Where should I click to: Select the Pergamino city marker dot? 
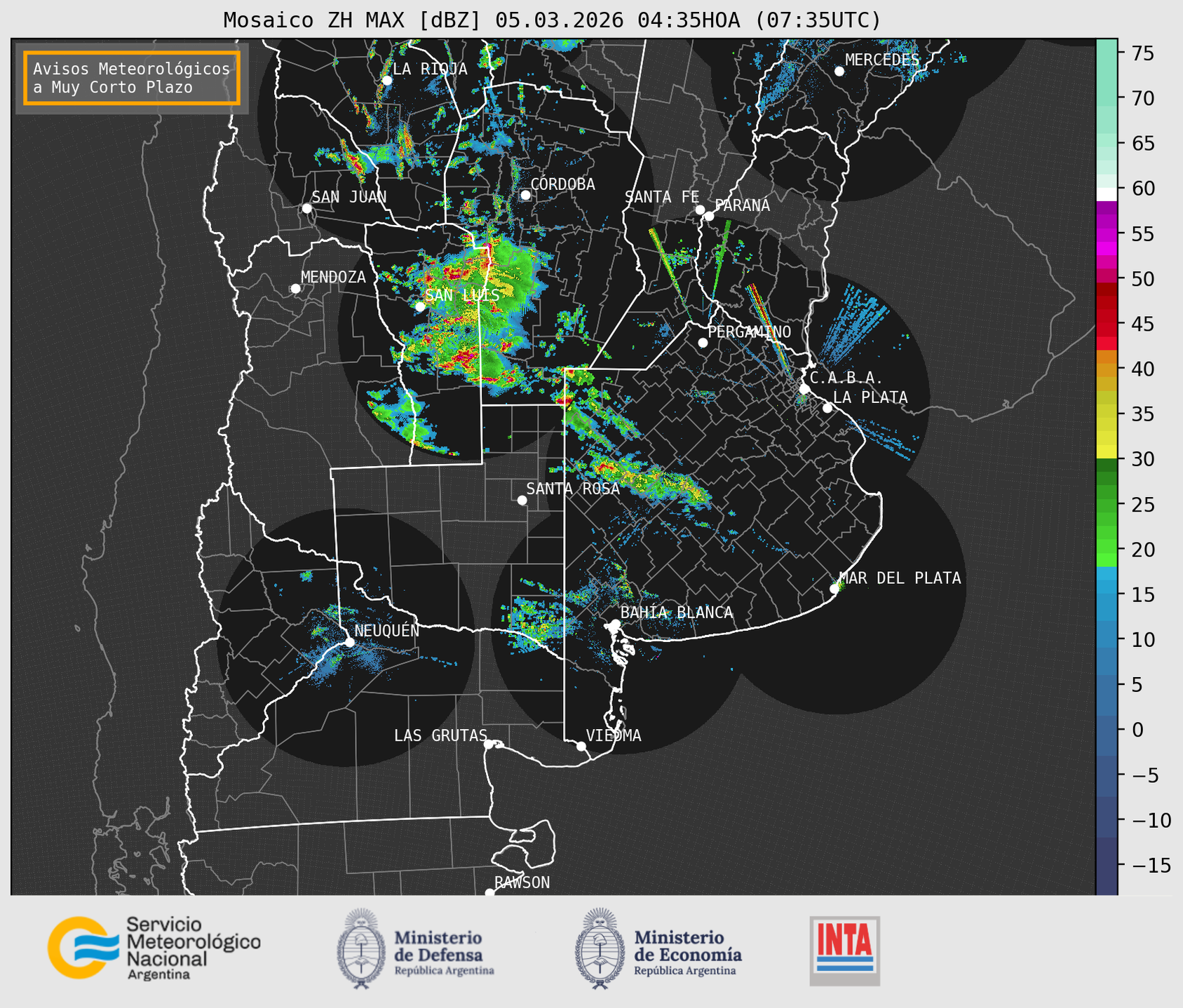(703, 343)
